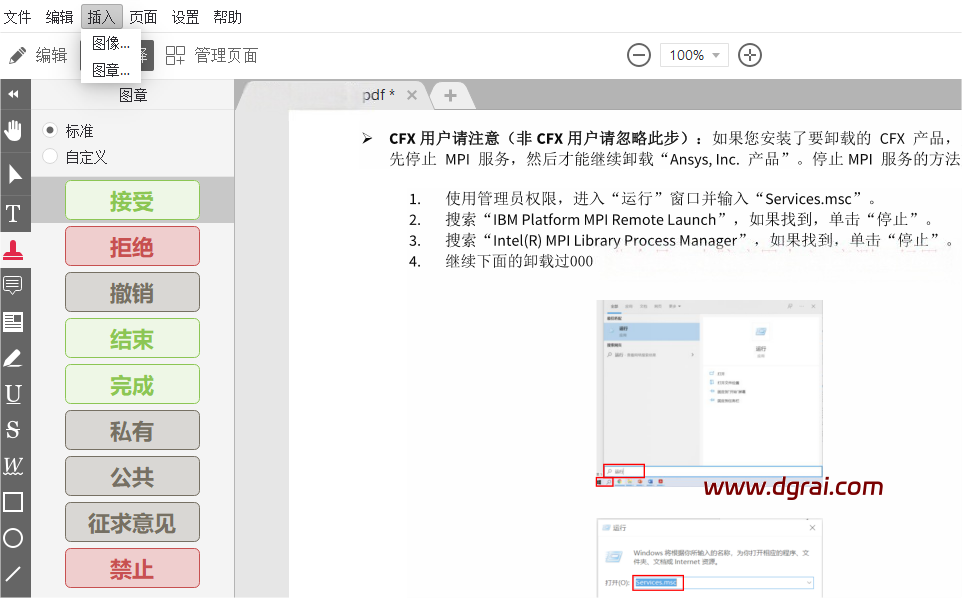Choose 图像... from the 插入 menu
Screen dimensions: 962x598
[x=110, y=43]
